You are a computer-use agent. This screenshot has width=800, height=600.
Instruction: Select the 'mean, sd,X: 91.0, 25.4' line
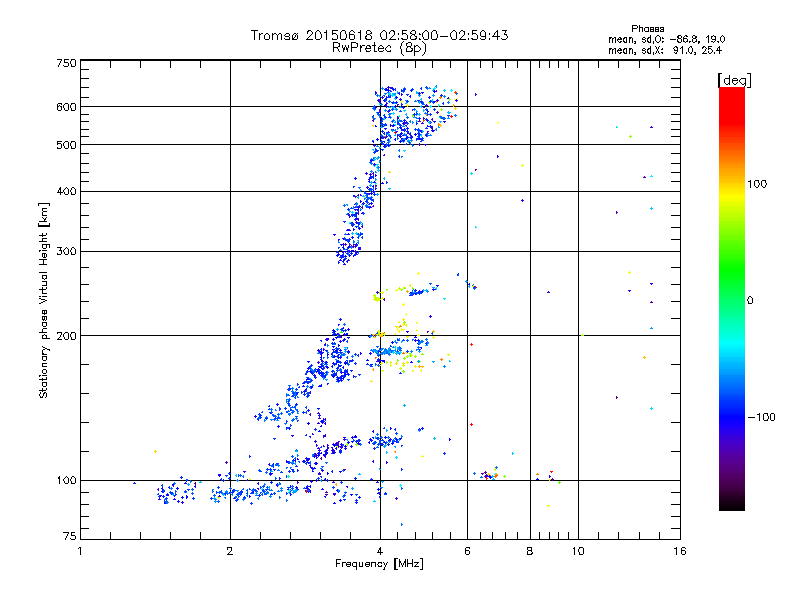pyautogui.click(x=665, y=50)
